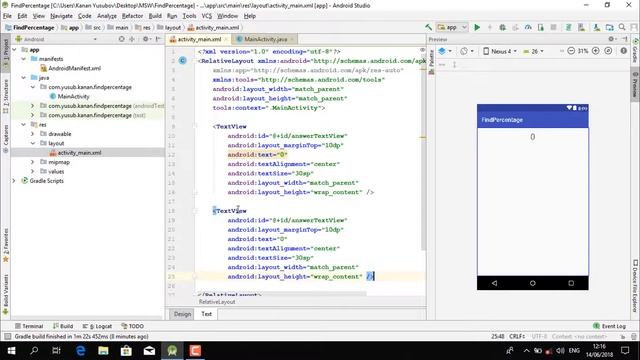The image size is (640, 360).
Task: Click Android Studio icon in the taskbar
Action: point(172,351)
